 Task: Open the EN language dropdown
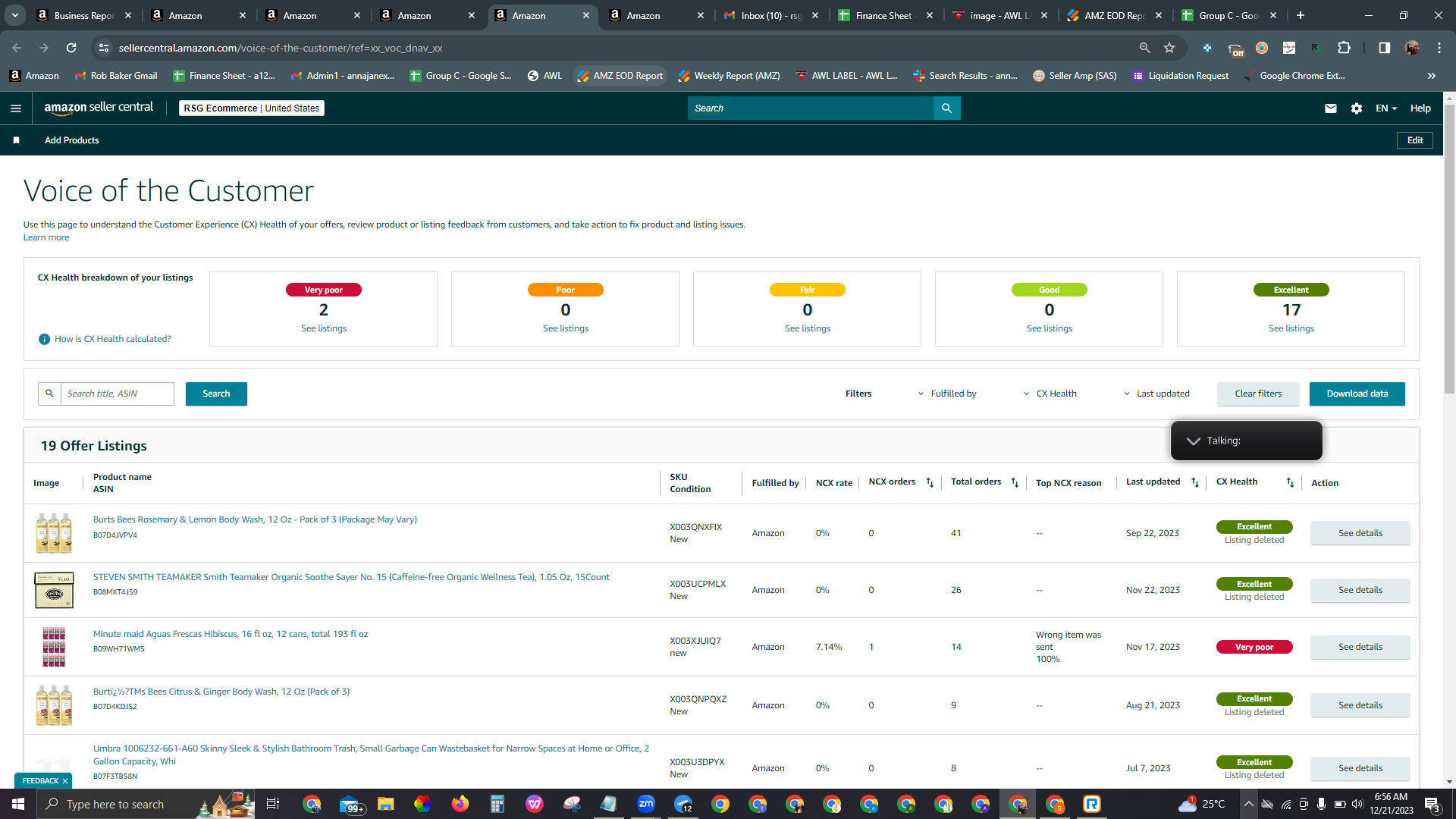click(x=1386, y=108)
